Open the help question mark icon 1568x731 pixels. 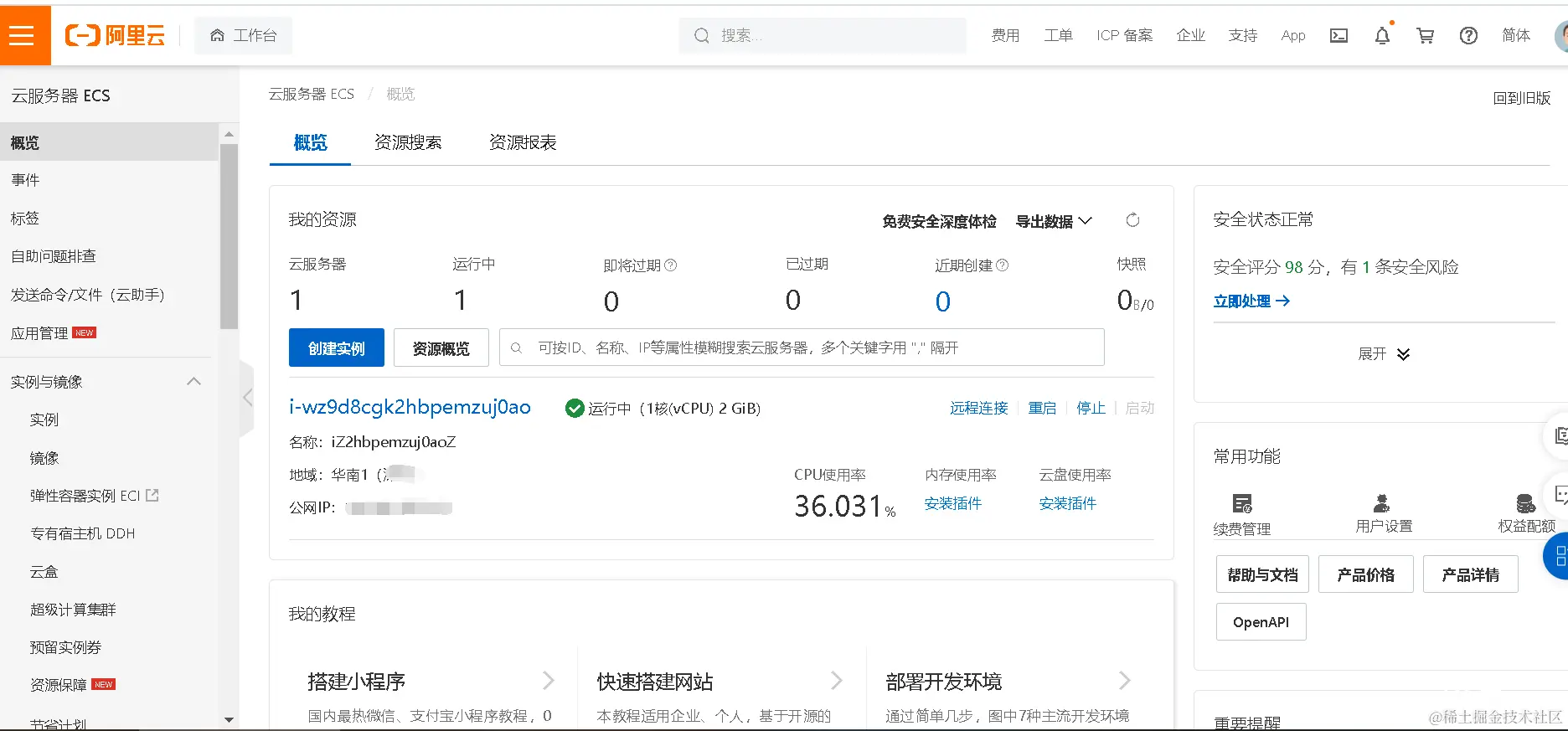[1468, 35]
